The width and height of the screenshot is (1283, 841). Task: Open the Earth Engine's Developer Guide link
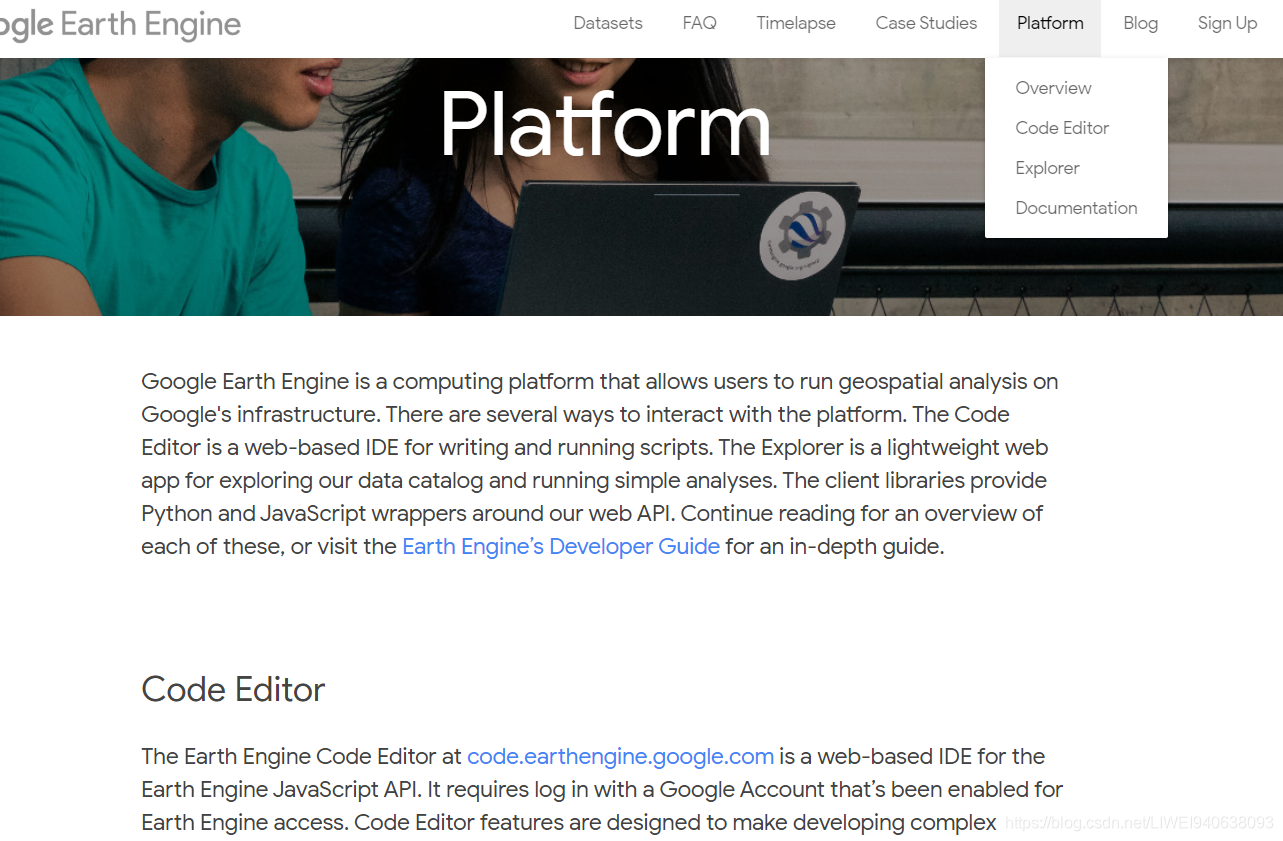561,546
